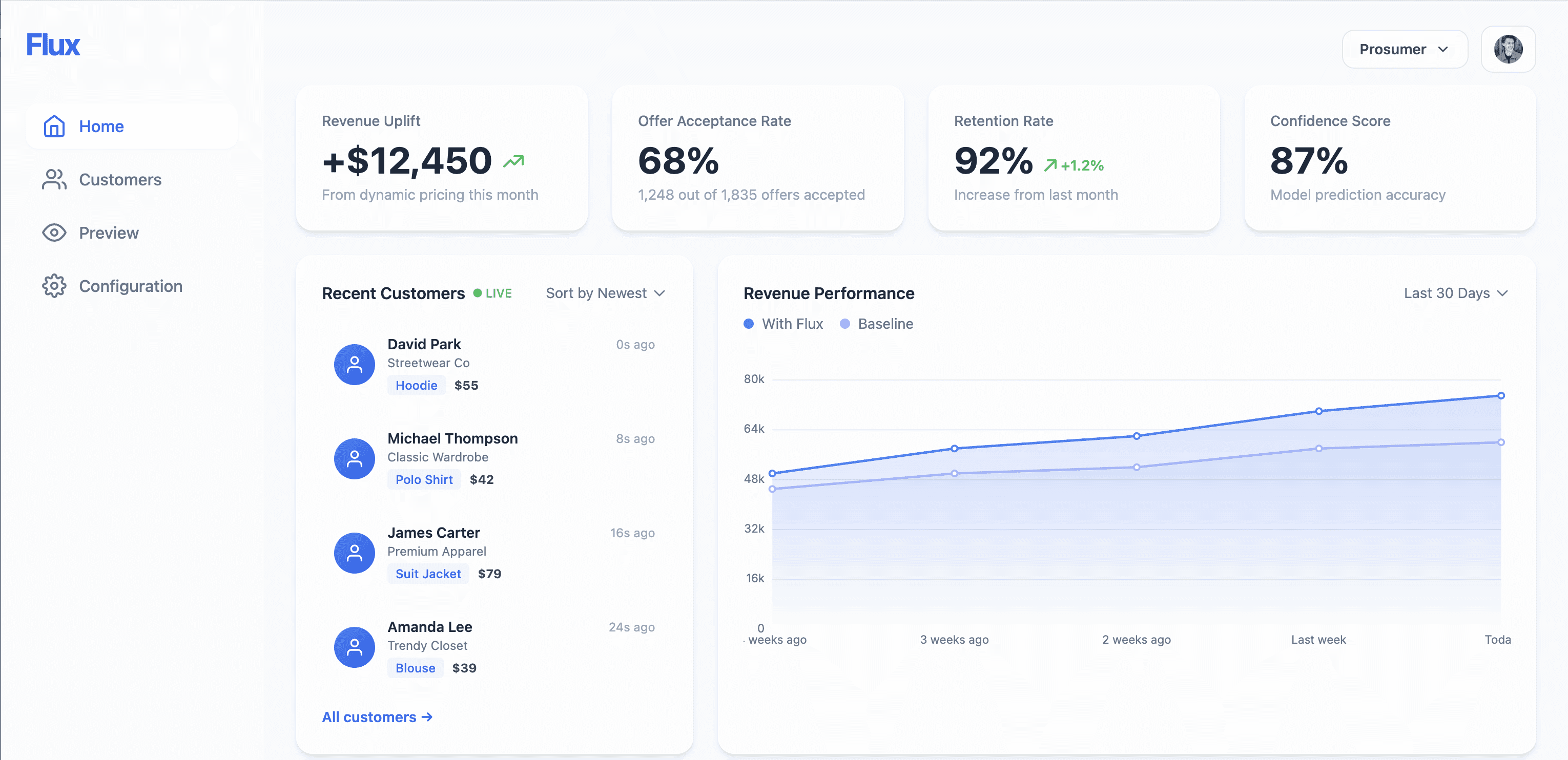The height and width of the screenshot is (760, 1568).
Task: Select the Home house icon in the sidebar
Action: click(54, 126)
